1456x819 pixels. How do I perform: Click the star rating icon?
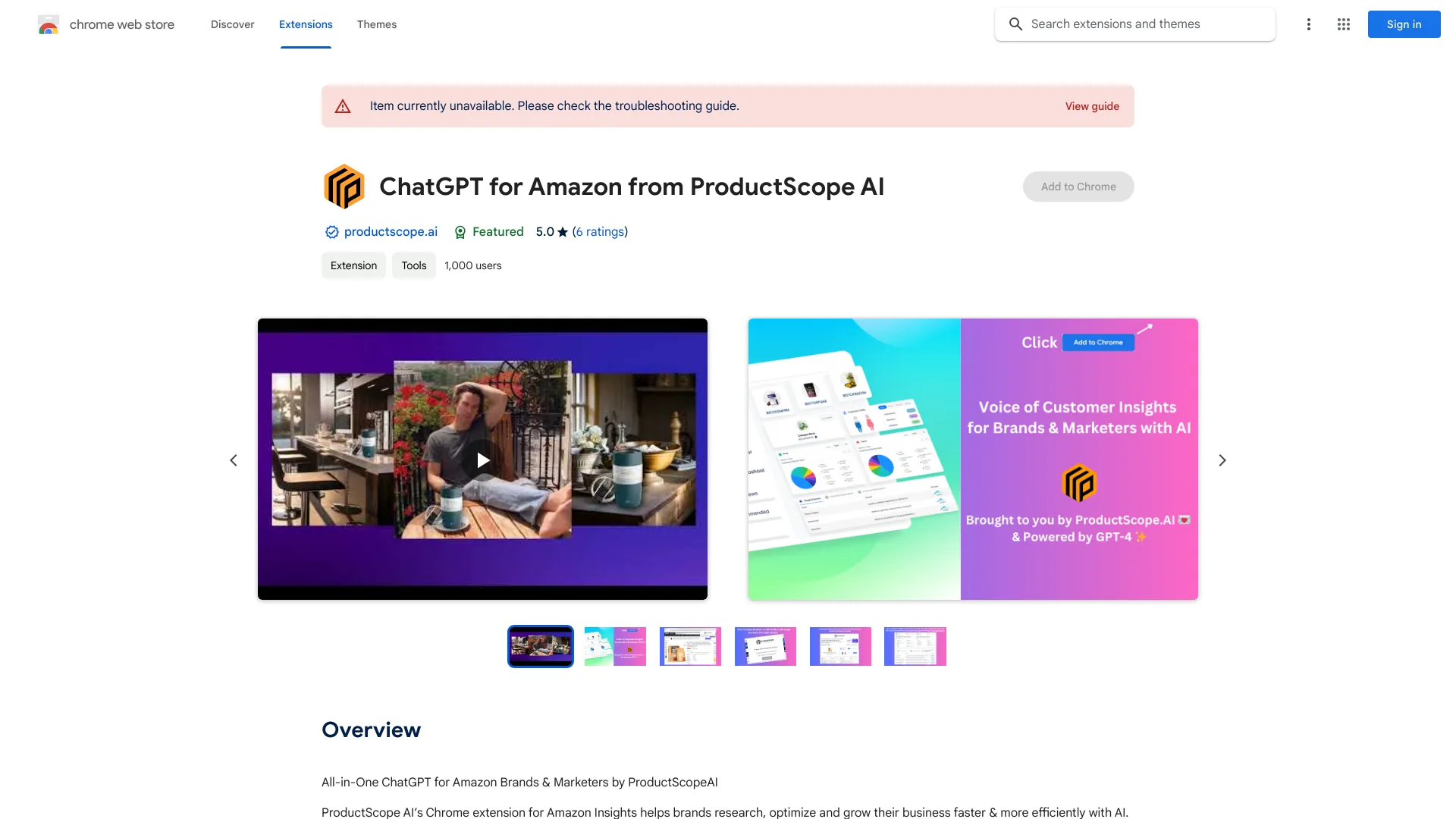[561, 232]
